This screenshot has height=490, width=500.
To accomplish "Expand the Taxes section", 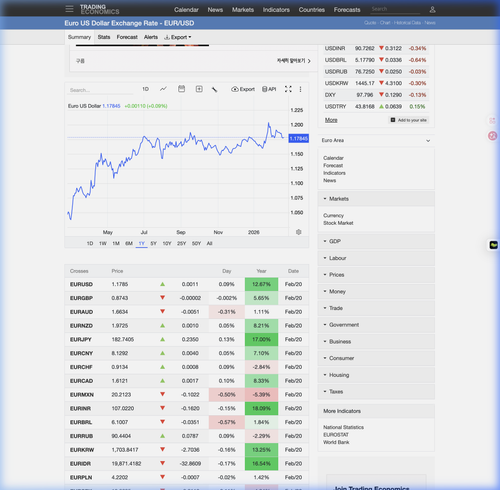I will 376,391.
